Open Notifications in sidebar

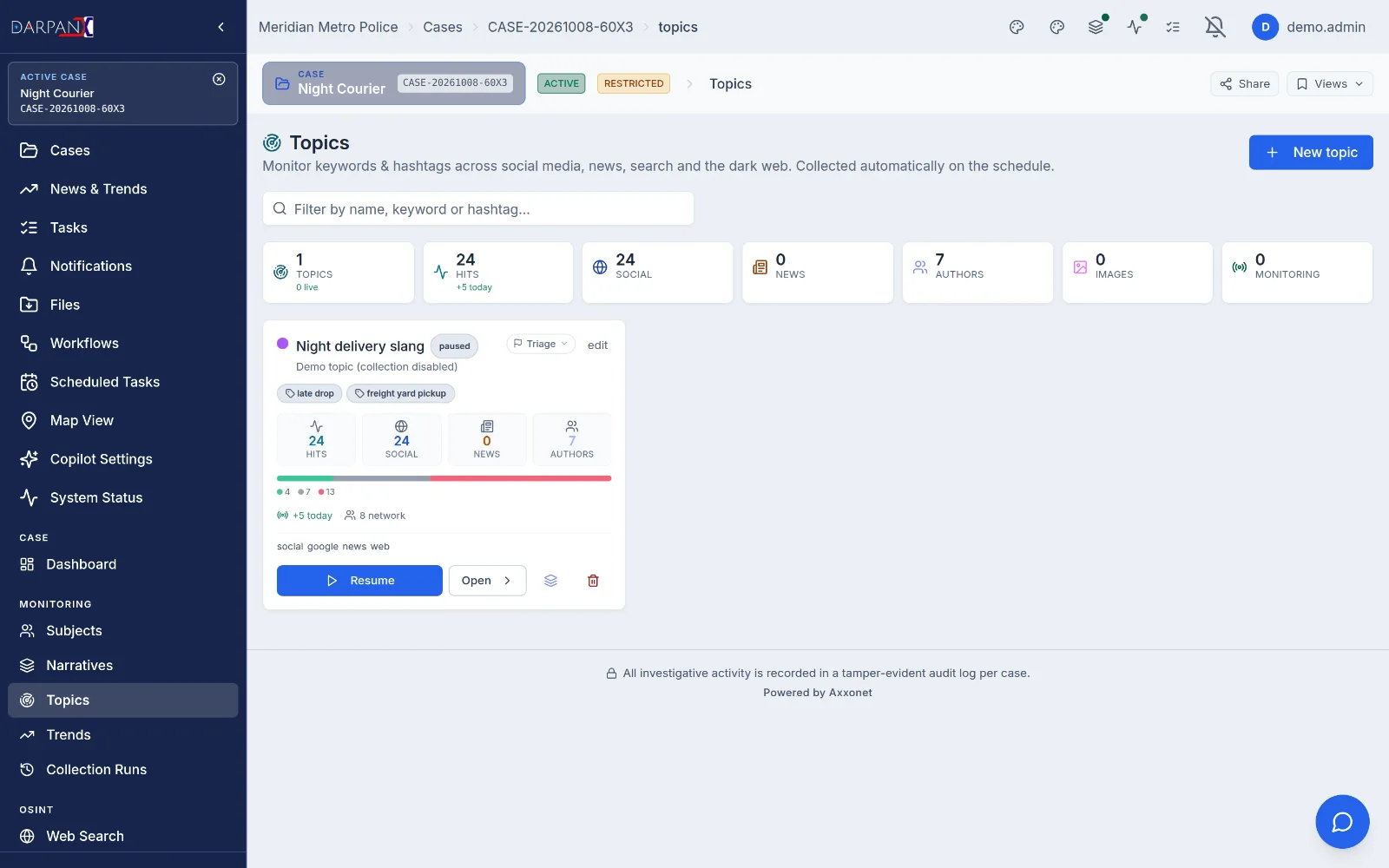tap(122, 266)
